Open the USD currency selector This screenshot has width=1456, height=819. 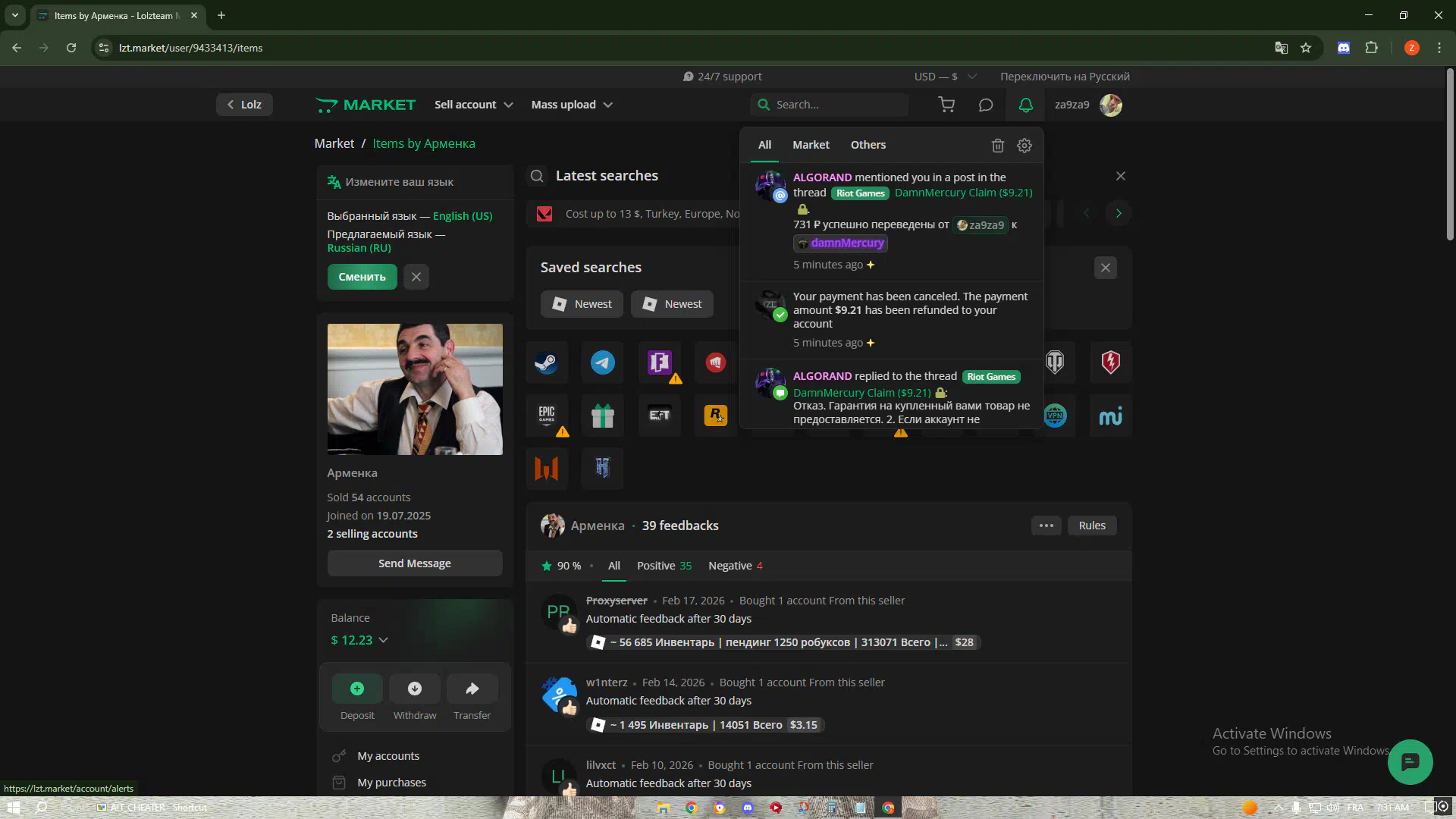click(x=945, y=77)
